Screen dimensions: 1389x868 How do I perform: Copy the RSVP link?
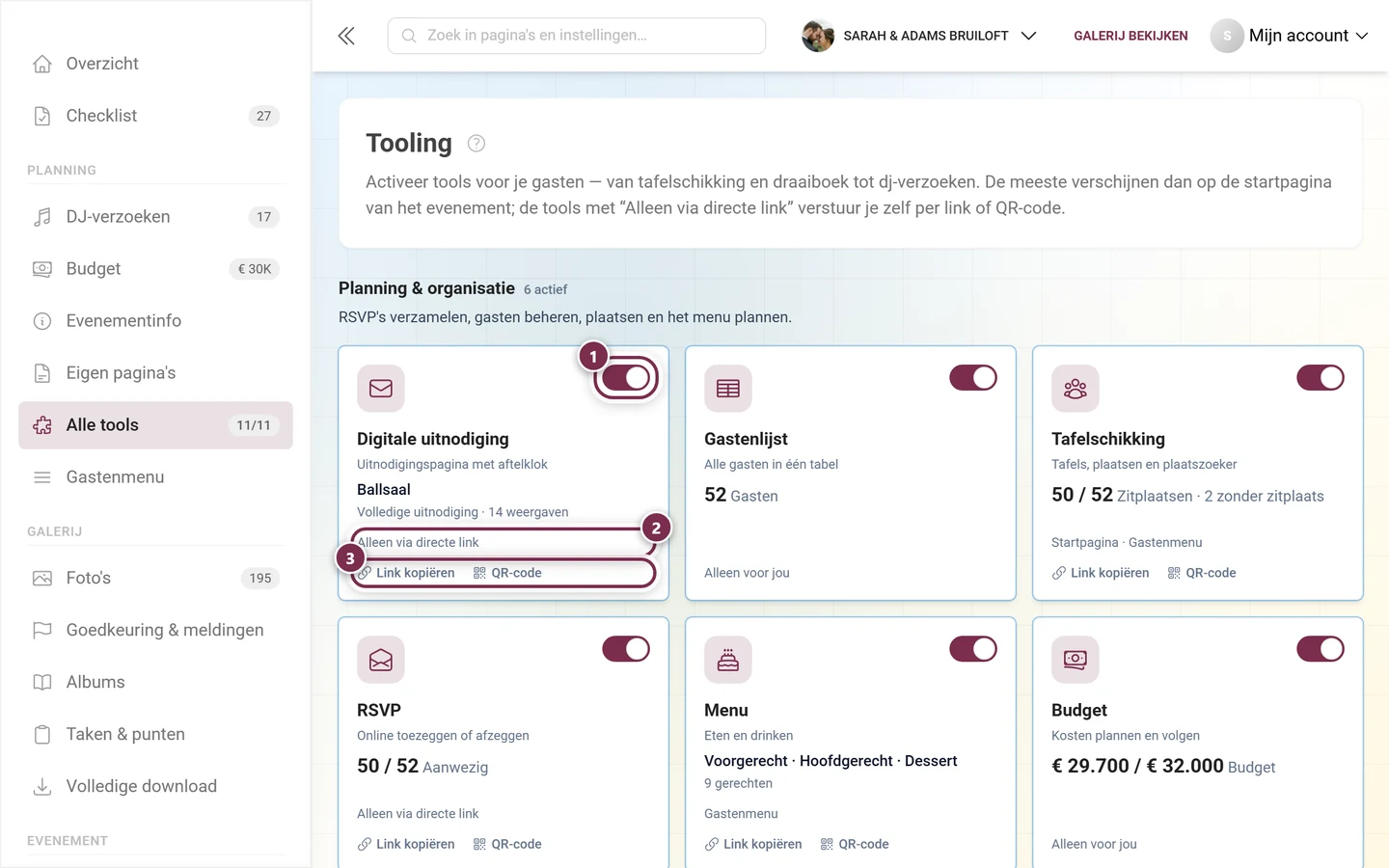click(406, 844)
